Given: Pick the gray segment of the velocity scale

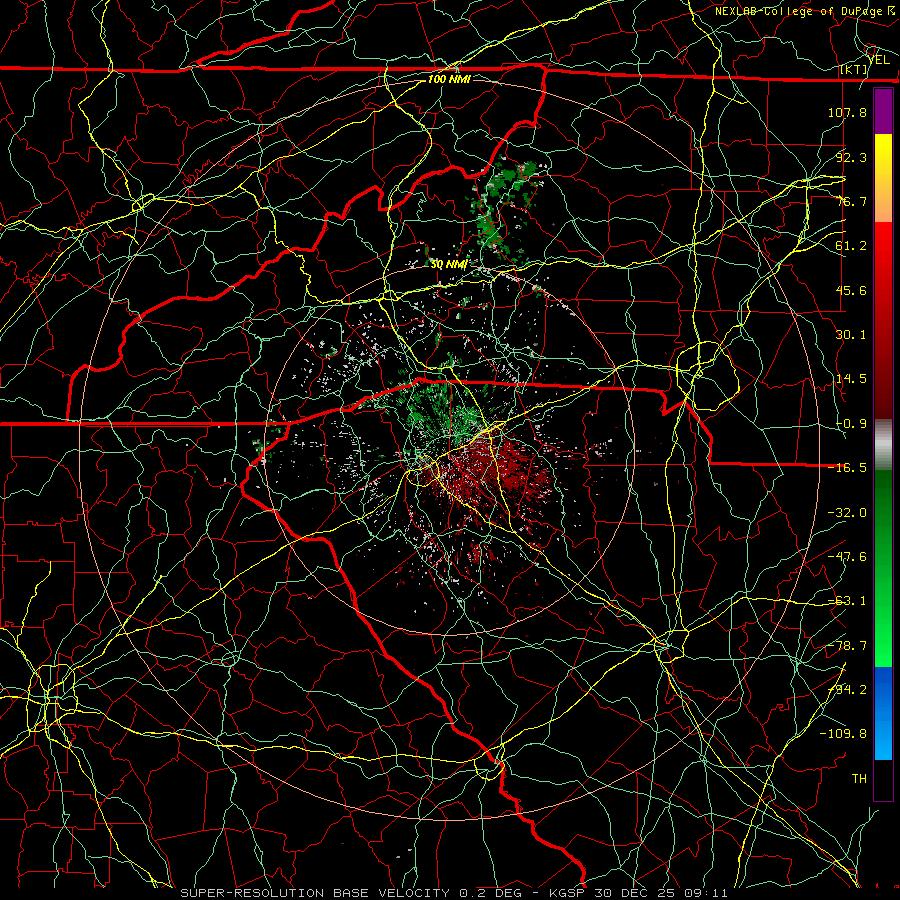Looking at the screenshot, I should pyautogui.click(x=883, y=445).
